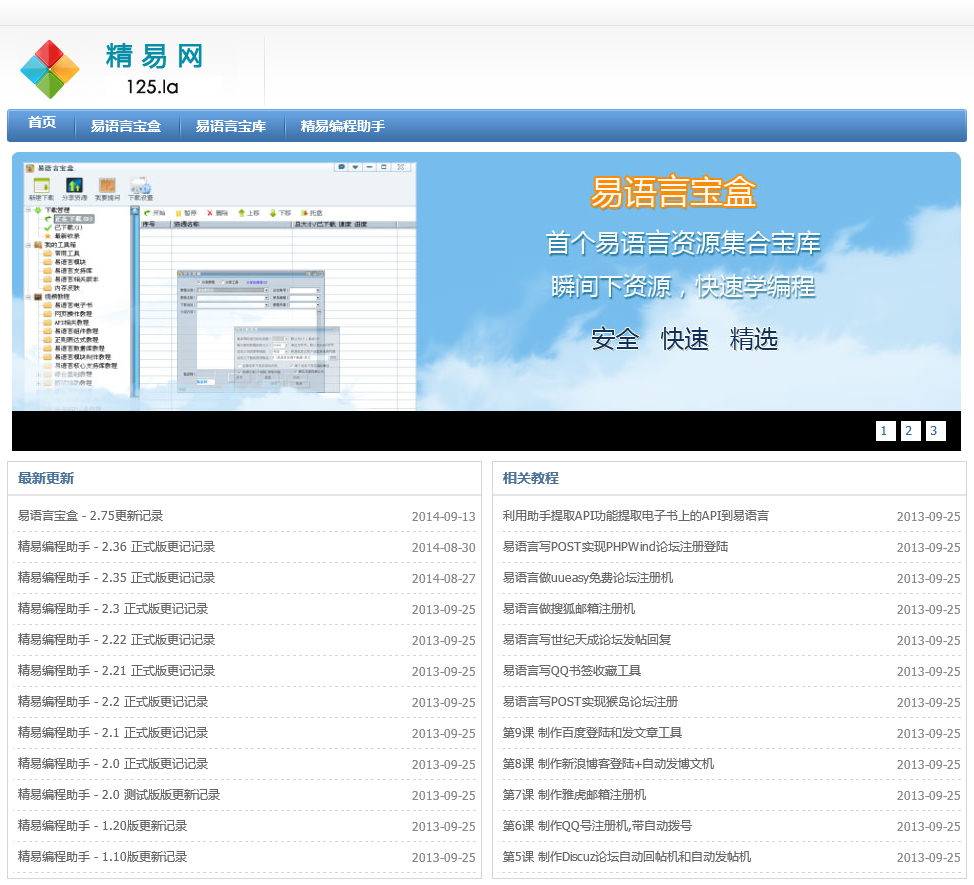Open 精易编程助手 - 2.21 正式版更记记录
This screenshot has width=974, height=885.
point(116,671)
